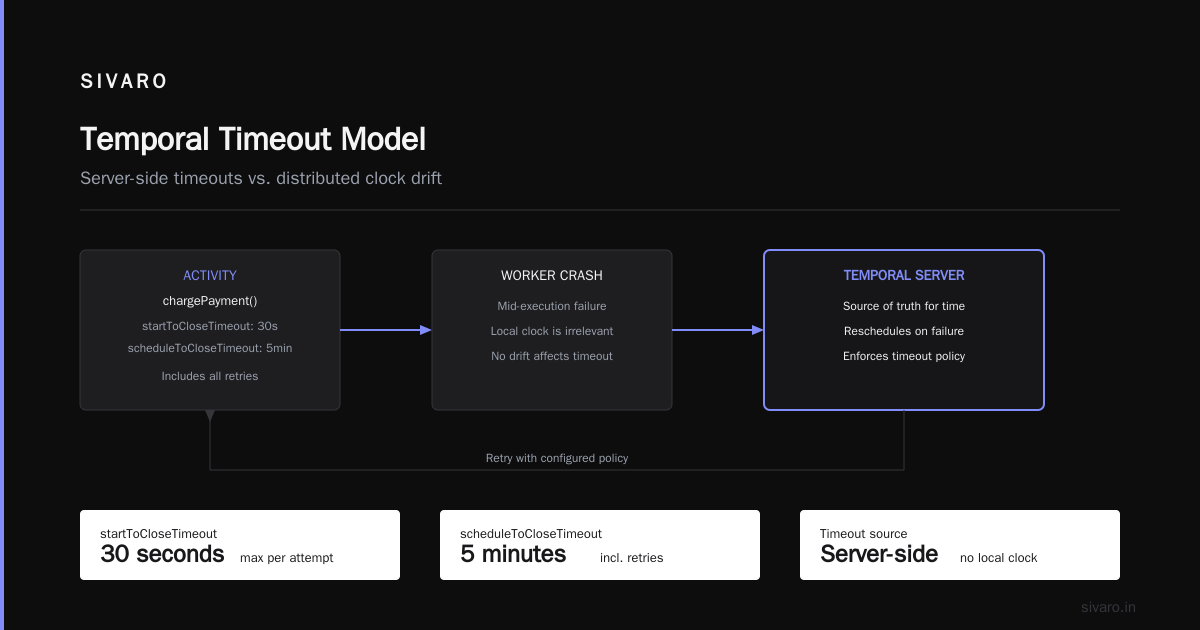The width and height of the screenshot is (1200, 630).
Task: Click 'startToCloseTimeout: 30s' line
Action: (210, 326)
